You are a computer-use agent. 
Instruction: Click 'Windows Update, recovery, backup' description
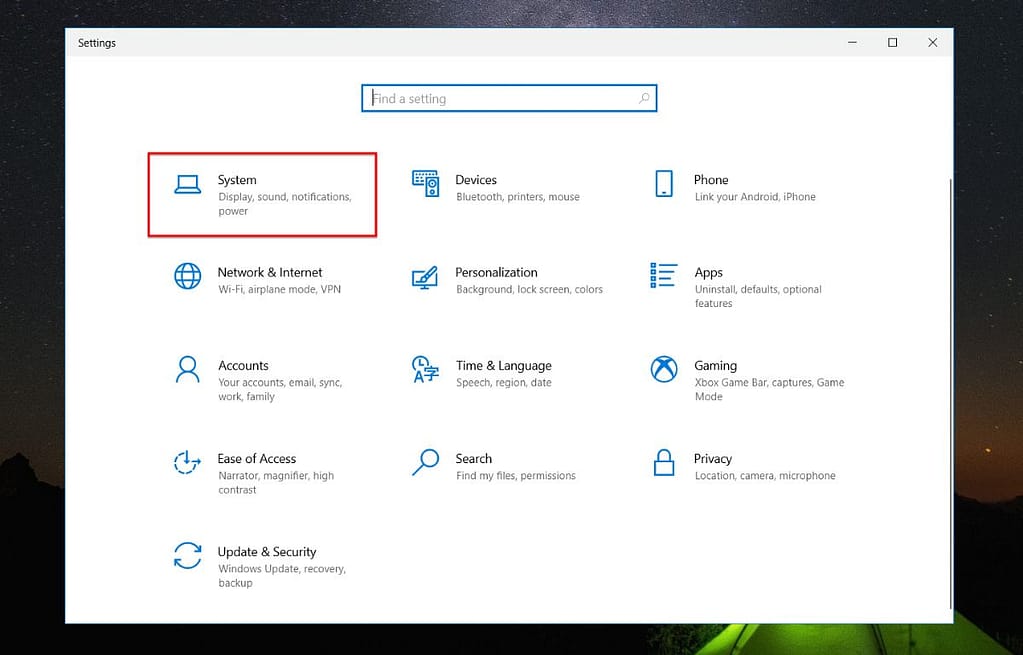point(282,575)
